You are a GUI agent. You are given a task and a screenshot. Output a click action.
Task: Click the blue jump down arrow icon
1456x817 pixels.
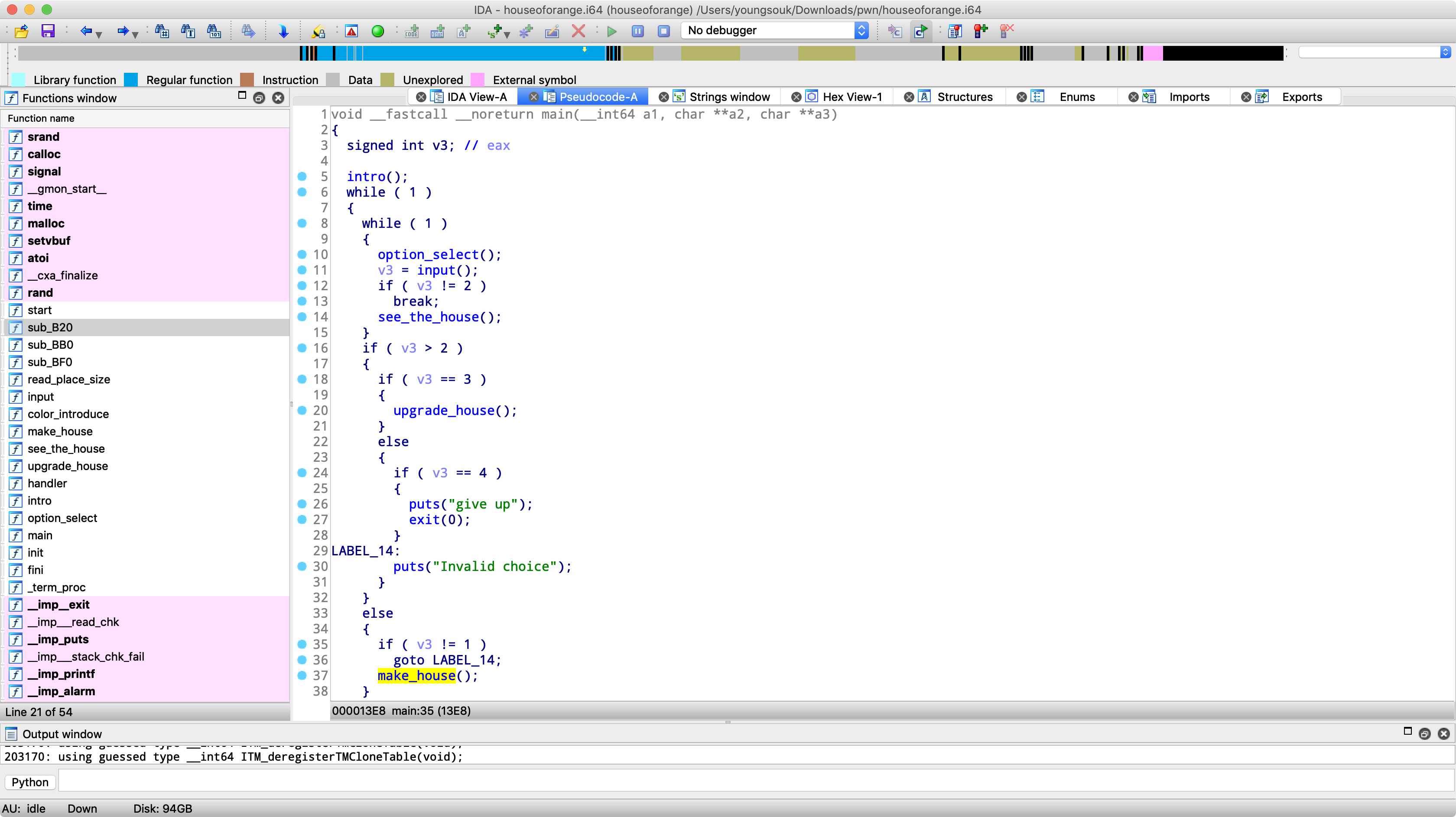click(284, 31)
